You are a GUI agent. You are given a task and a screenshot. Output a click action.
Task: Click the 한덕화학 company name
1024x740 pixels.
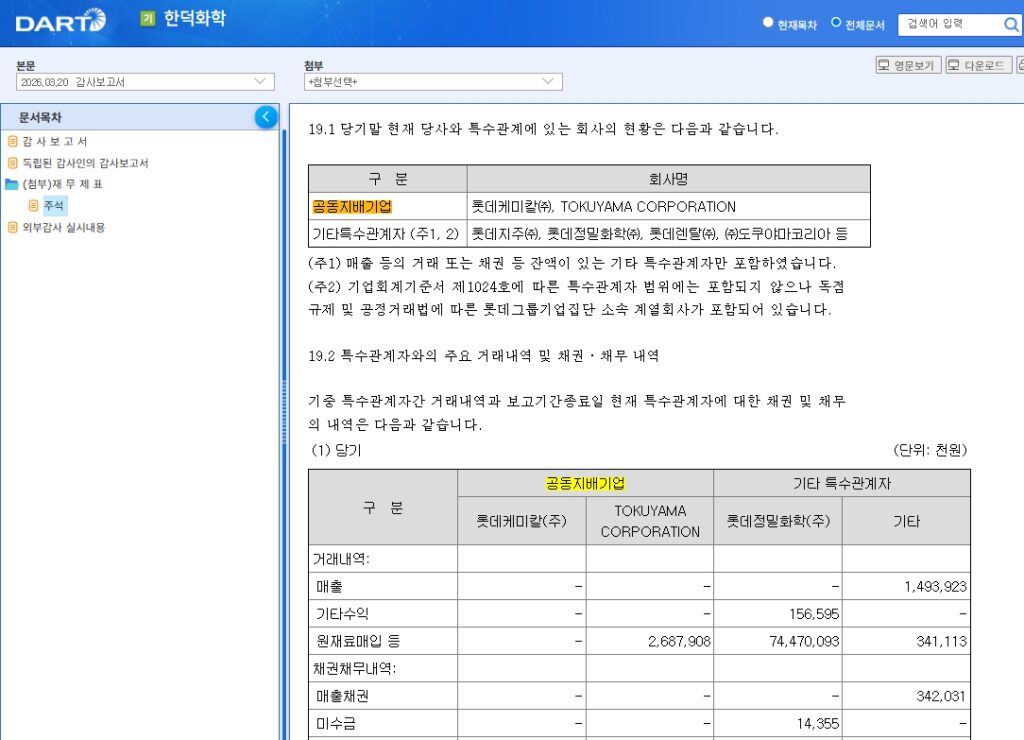click(x=195, y=19)
